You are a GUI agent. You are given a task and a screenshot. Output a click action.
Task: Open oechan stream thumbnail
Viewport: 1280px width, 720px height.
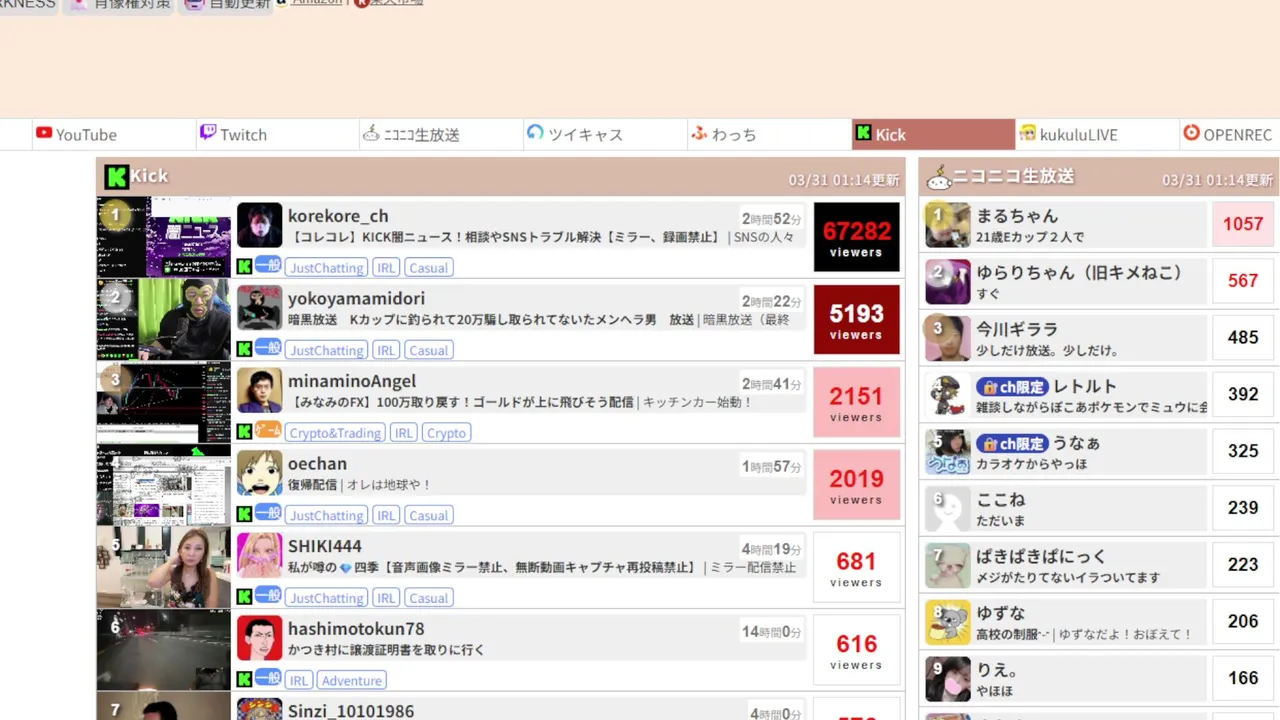click(x=164, y=485)
